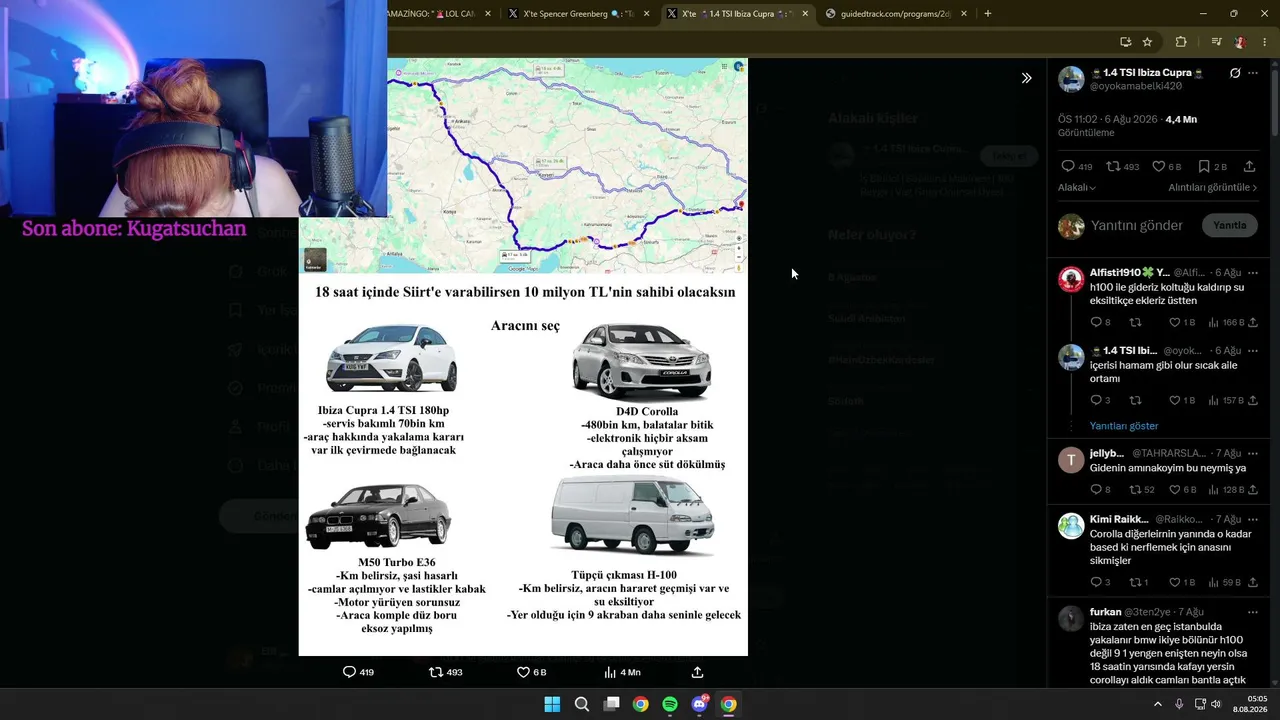The height and width of the screenshot is (720, 1280).
Task: Open the 1.4 TSI Ibiza Cupra author avatar
Action: tap(1071, 79)
